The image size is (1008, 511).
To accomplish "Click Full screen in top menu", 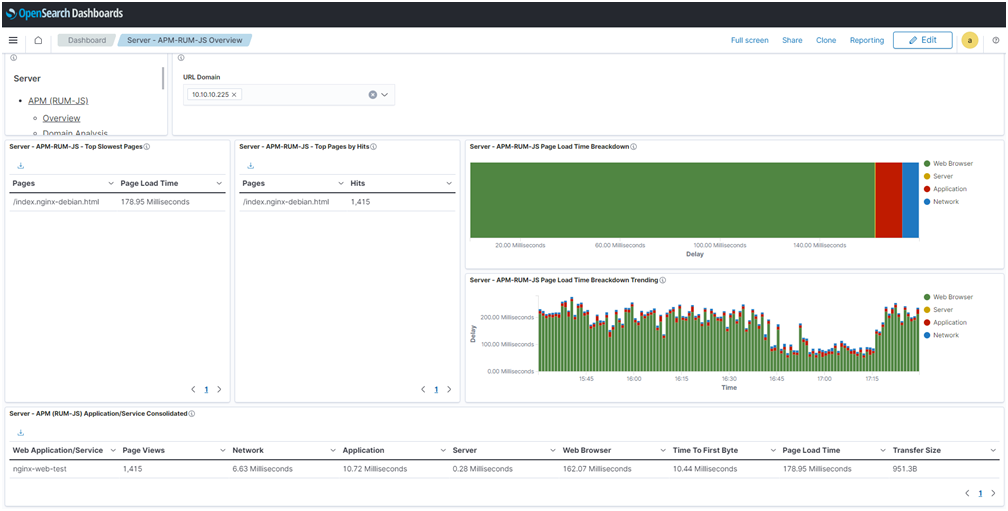I will [x=750, y=40].
